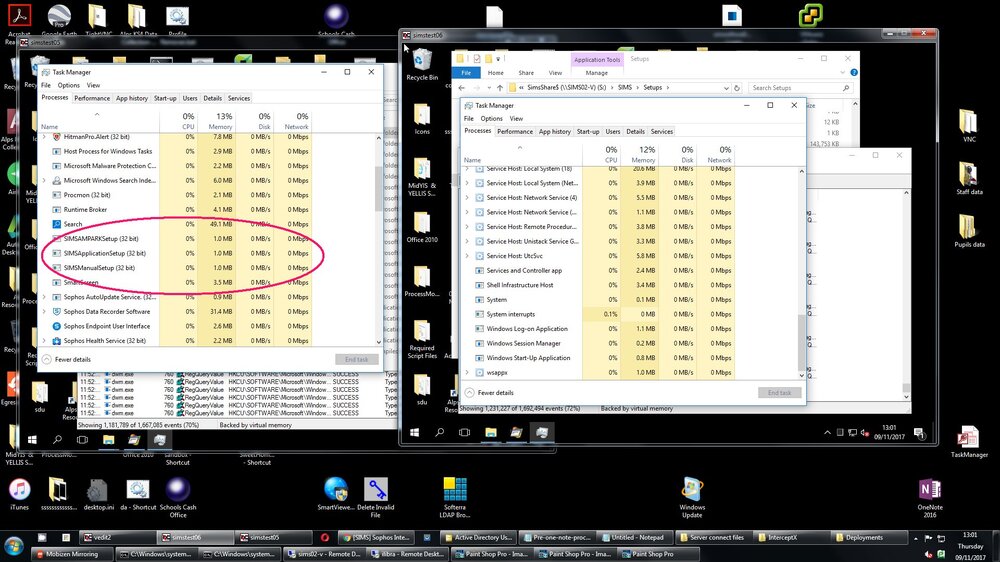
Task: Click Fewer details in right Task Manager
Action: pos(489,392)
